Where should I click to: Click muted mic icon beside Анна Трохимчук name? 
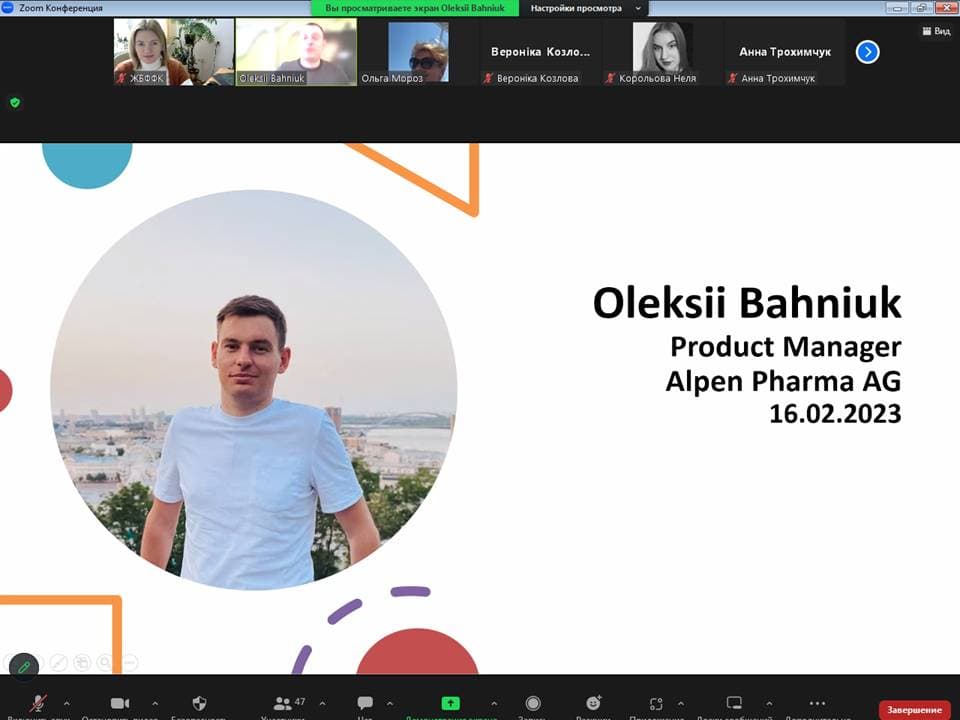[x=732, y=78]
